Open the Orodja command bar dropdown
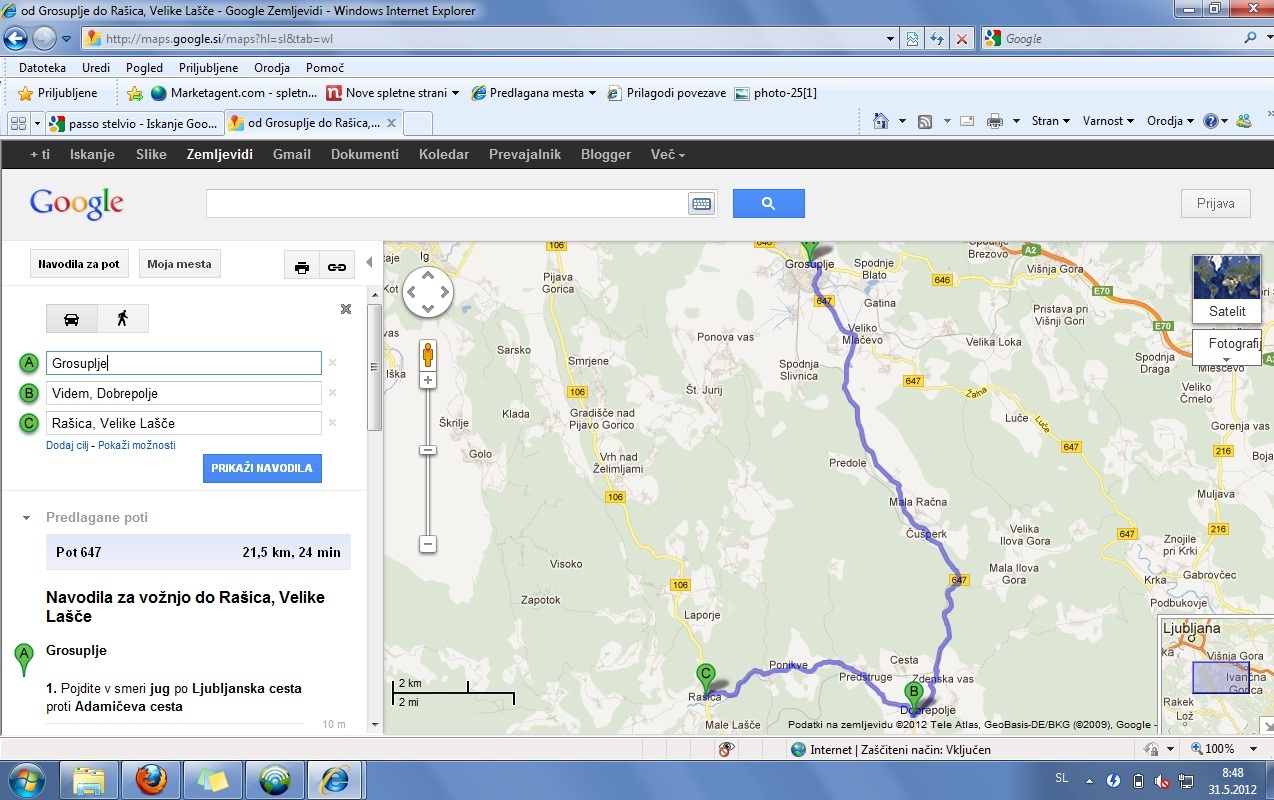1274x800 pixels. pyautogui.click(x=1170, y=121)
